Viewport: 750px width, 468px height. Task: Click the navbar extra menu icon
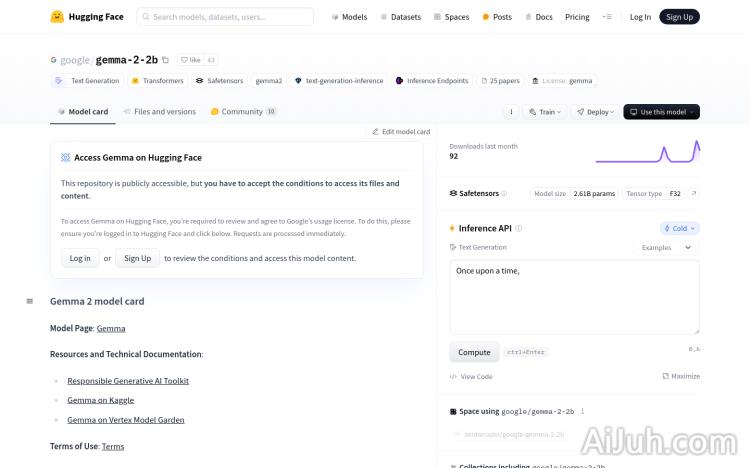point(607,17)
